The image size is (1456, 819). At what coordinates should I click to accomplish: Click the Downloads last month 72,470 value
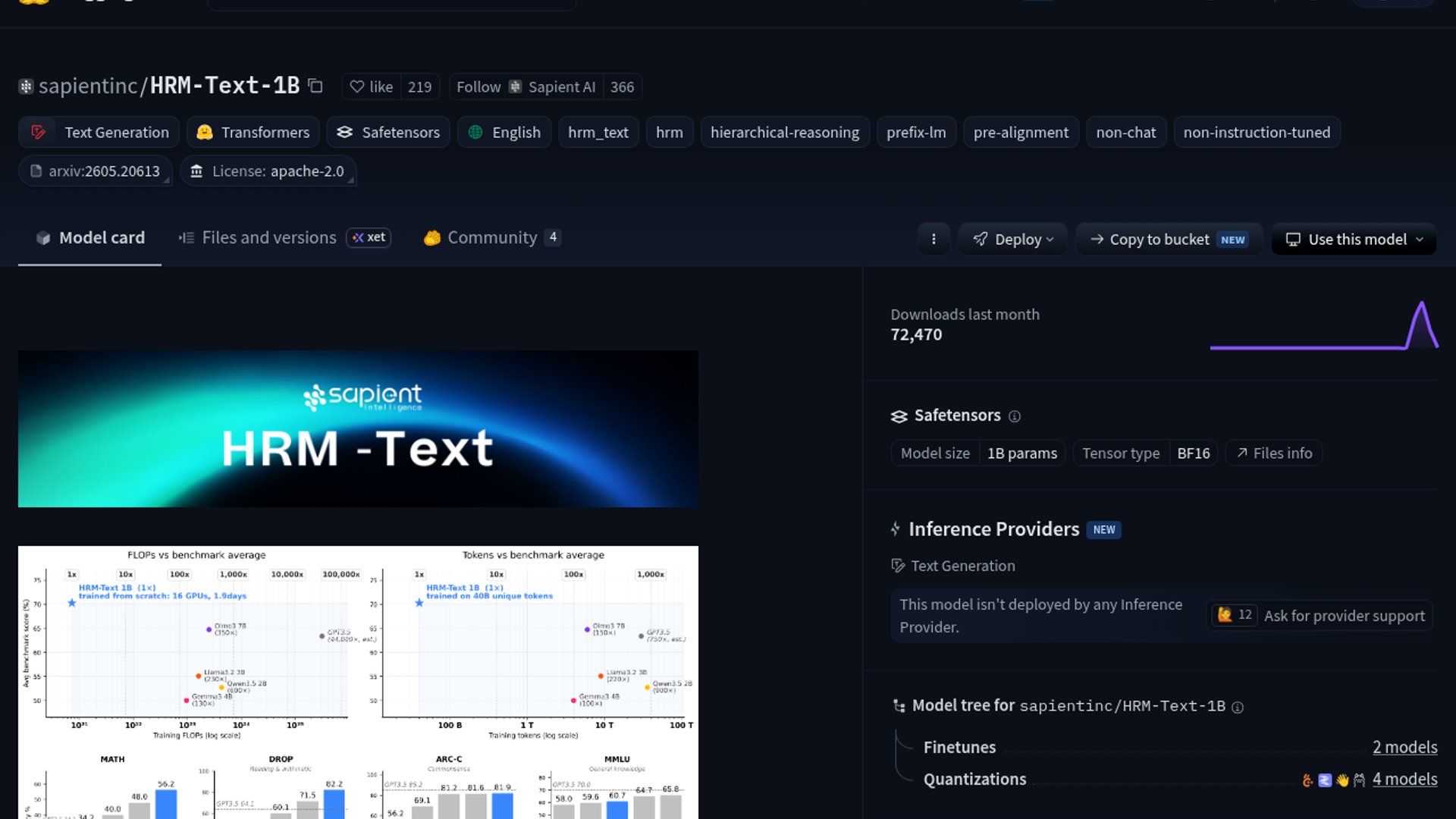(916, 334)
